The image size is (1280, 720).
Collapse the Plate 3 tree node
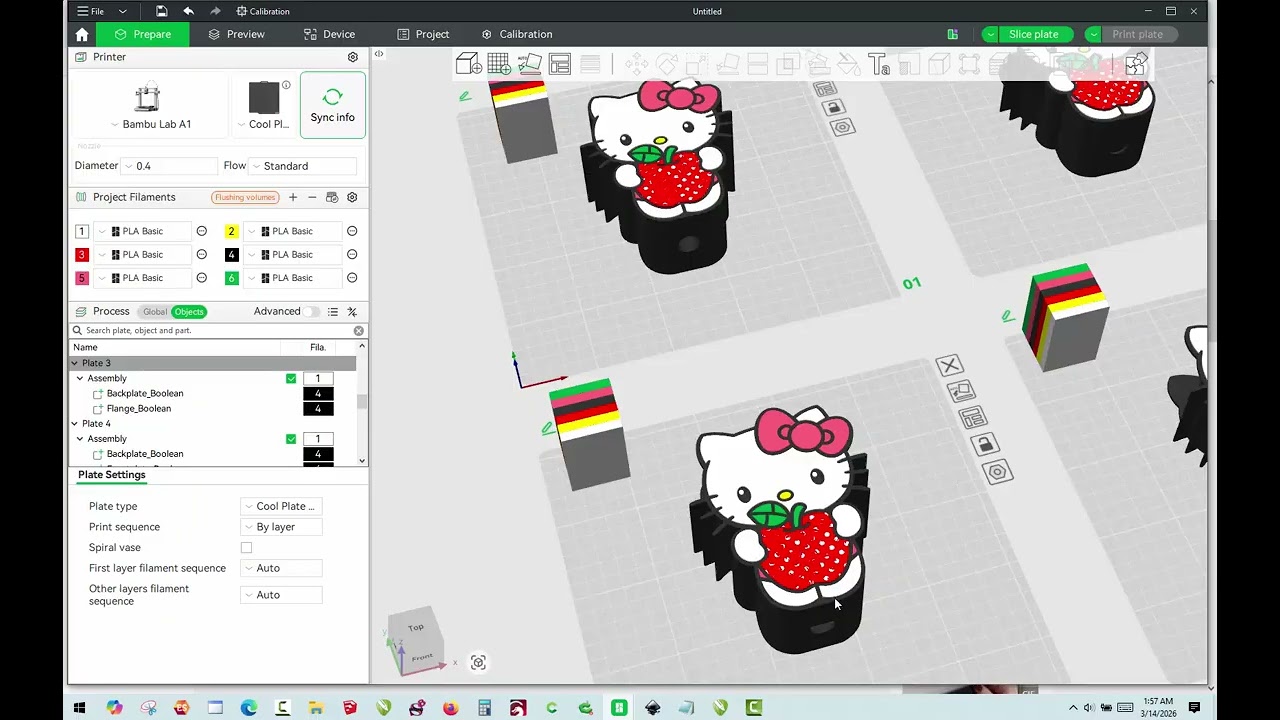pos(75,363)
